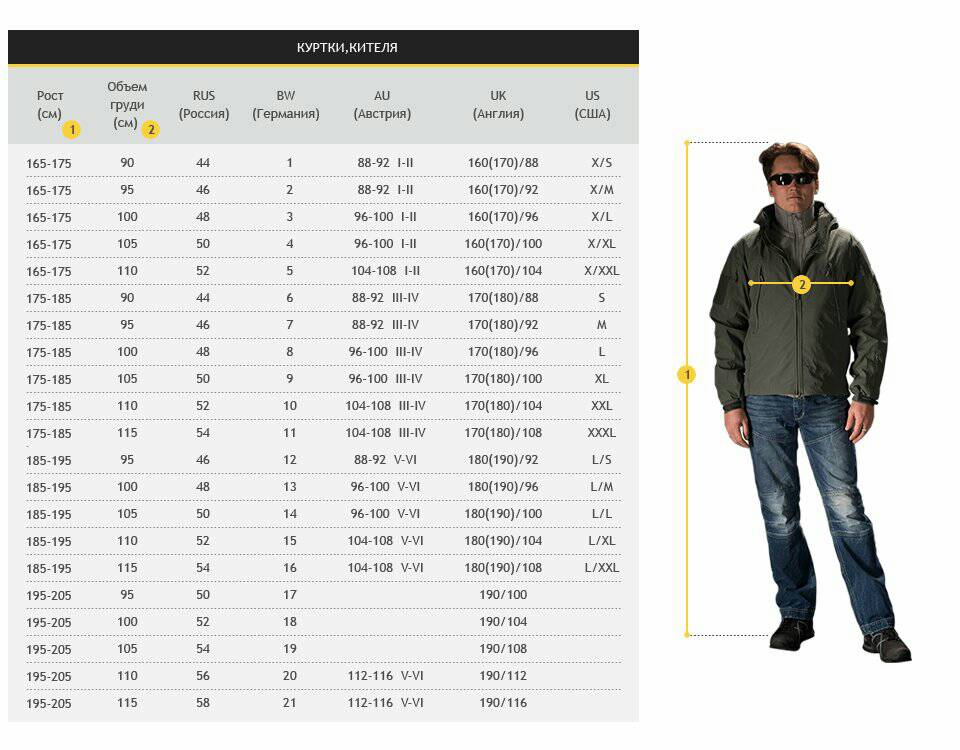Viewport: 960px width, 750px height.
Task: Click US size XXXL
Action: [x=601, y=433]
